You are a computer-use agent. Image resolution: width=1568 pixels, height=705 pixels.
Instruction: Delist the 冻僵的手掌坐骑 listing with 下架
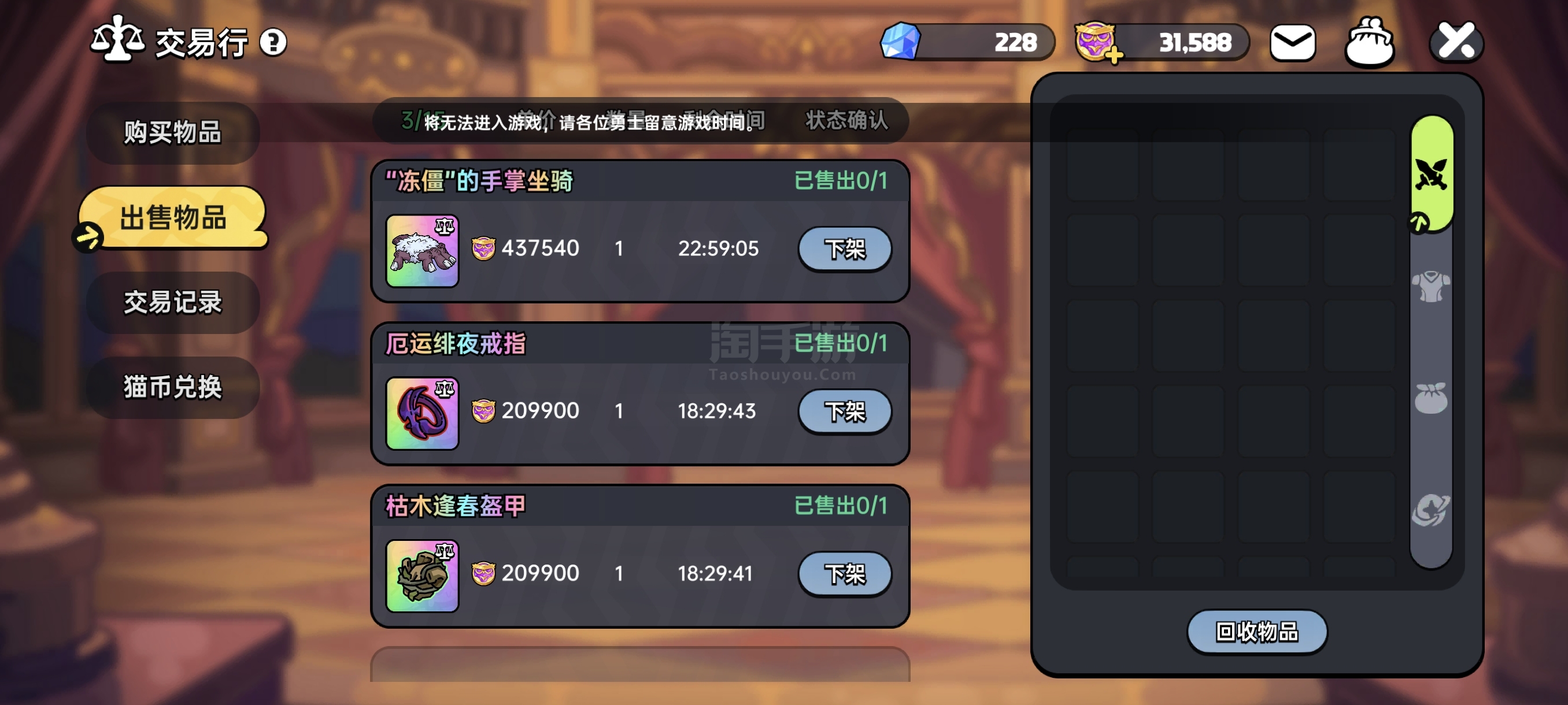pos(844,249)
